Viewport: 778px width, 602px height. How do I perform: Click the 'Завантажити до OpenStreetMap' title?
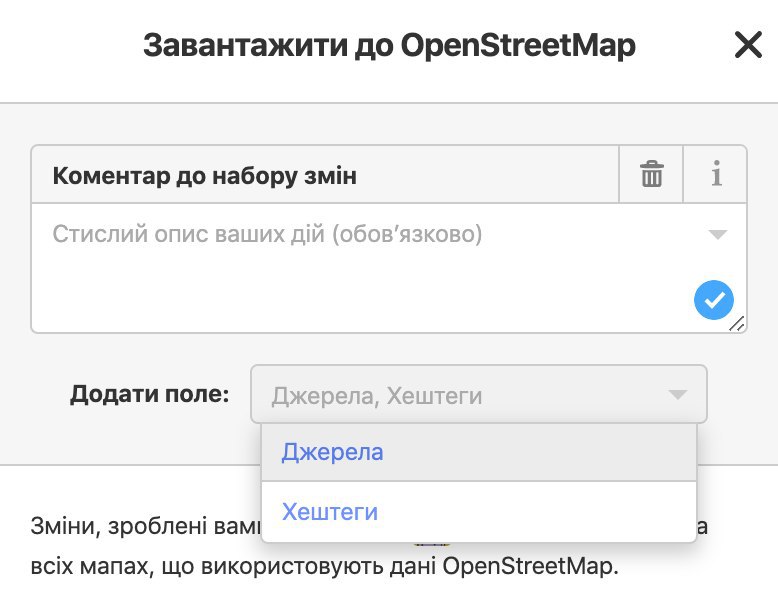[x=389, y=45]
